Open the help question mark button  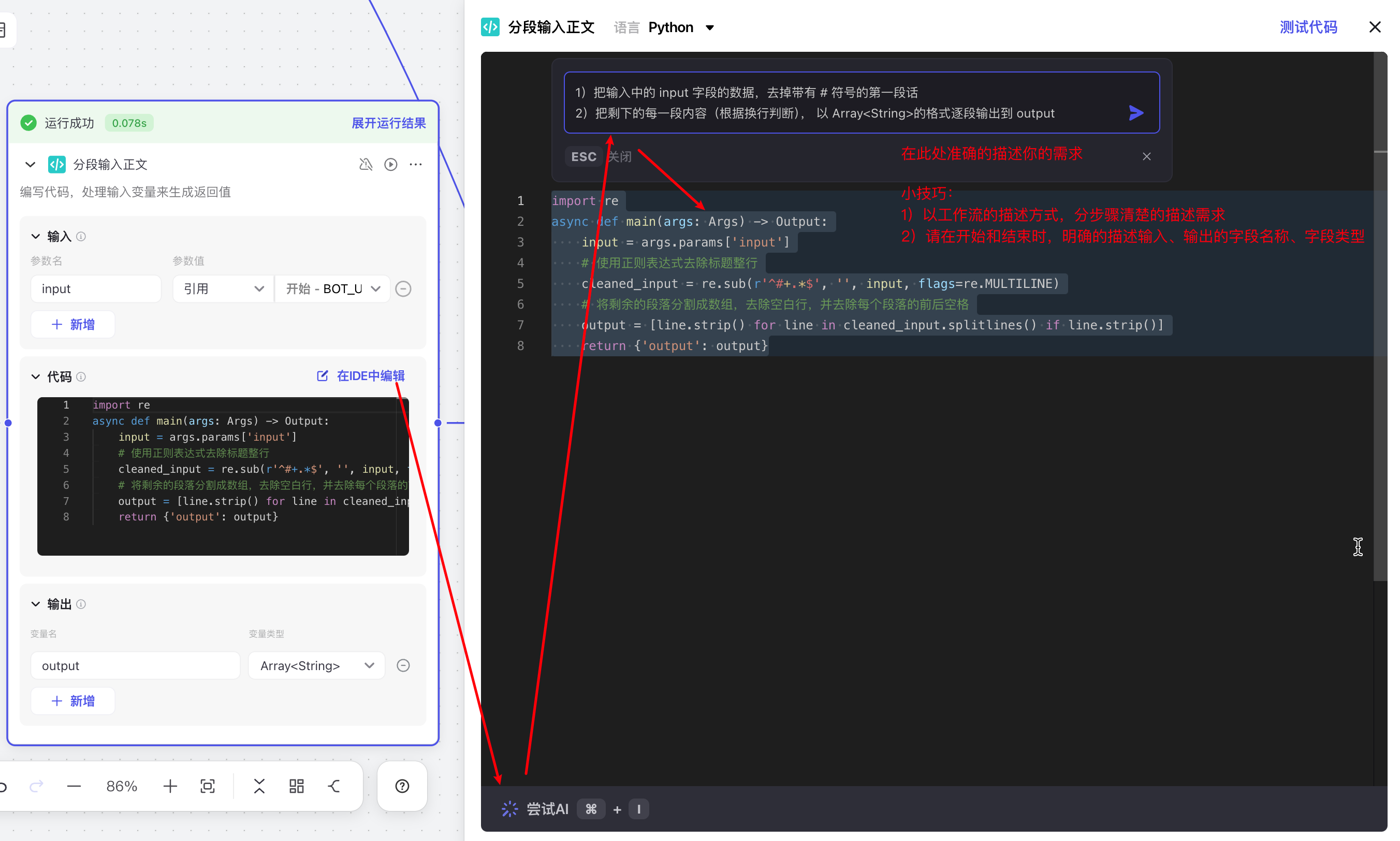coord(402,786)
